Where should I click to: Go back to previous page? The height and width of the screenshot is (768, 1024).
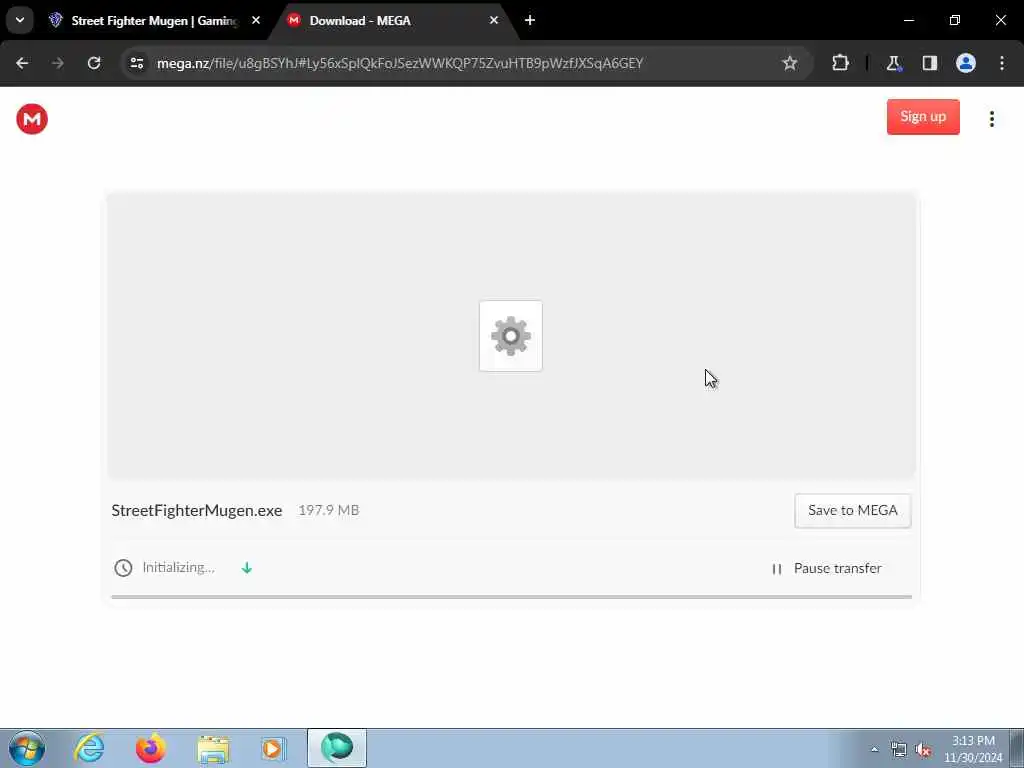22,63
